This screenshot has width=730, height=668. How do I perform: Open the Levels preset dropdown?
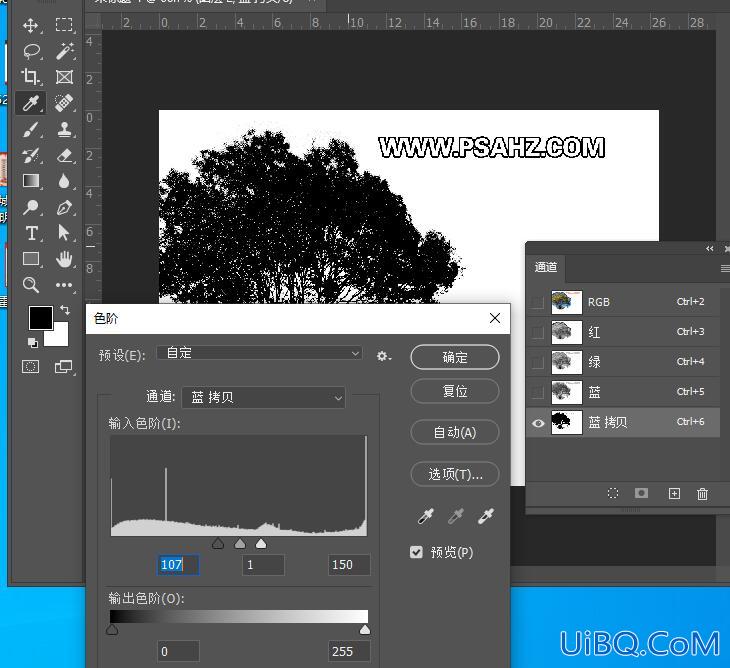[x=259, y=354]
